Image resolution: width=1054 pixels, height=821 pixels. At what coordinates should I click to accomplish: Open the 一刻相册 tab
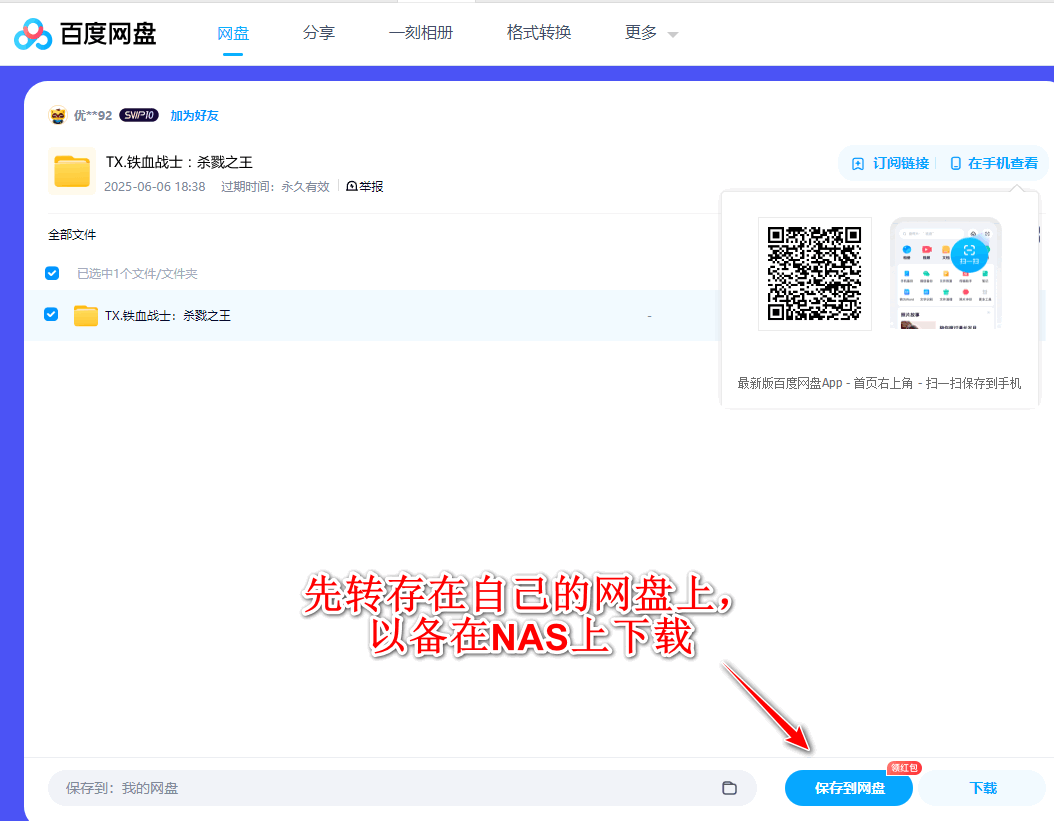tap(421, 33)
